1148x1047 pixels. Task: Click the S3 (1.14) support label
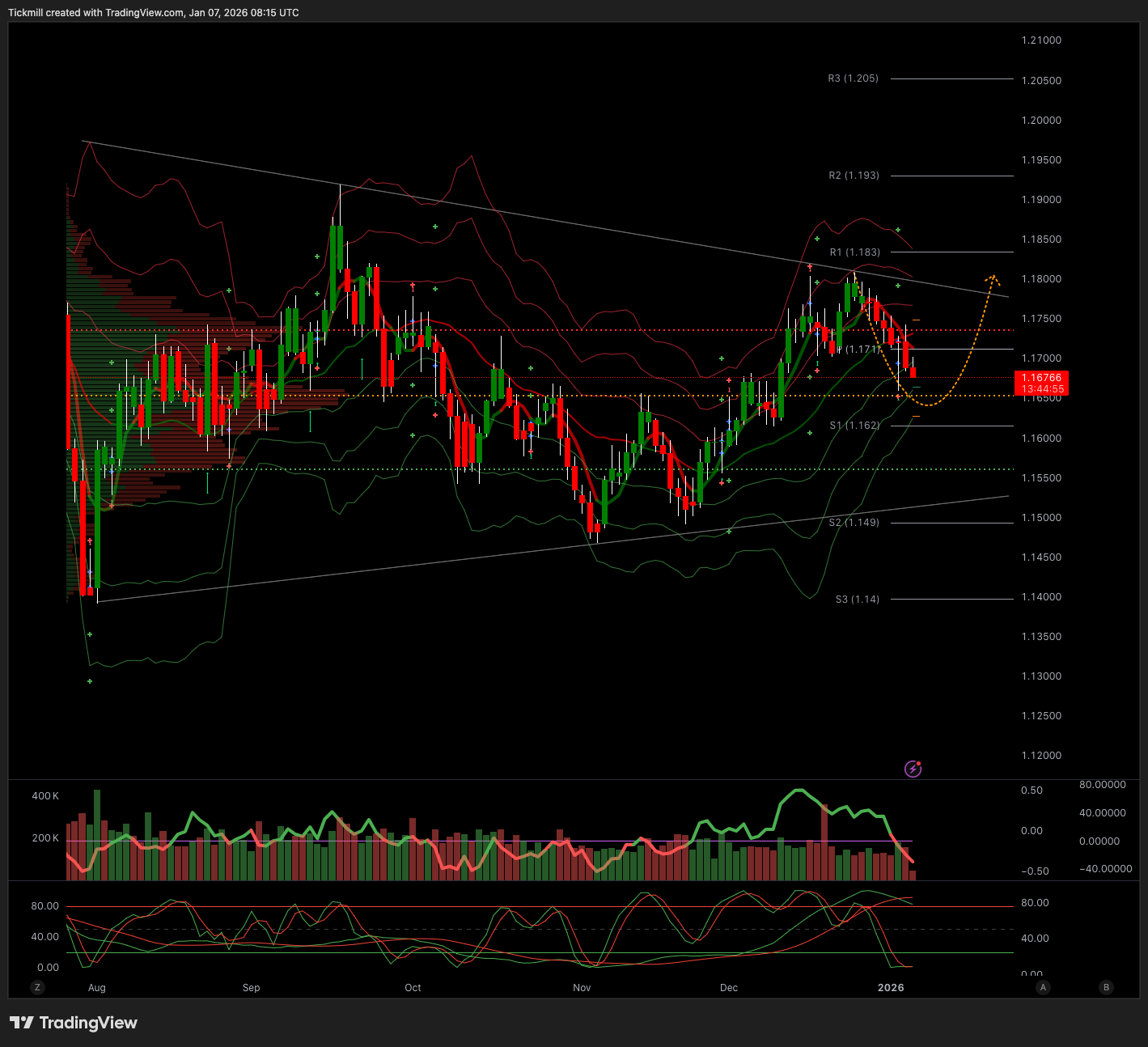(x=857, y=600)
